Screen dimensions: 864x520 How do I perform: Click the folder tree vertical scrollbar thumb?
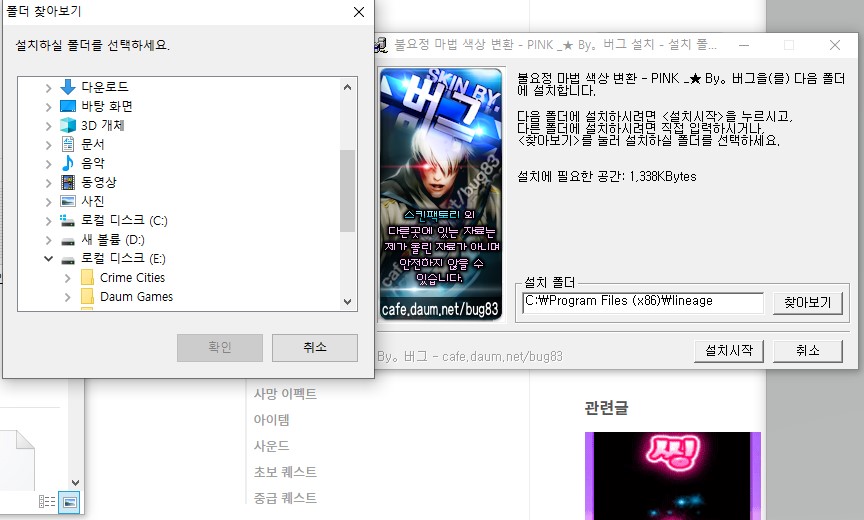click(347, 191)
